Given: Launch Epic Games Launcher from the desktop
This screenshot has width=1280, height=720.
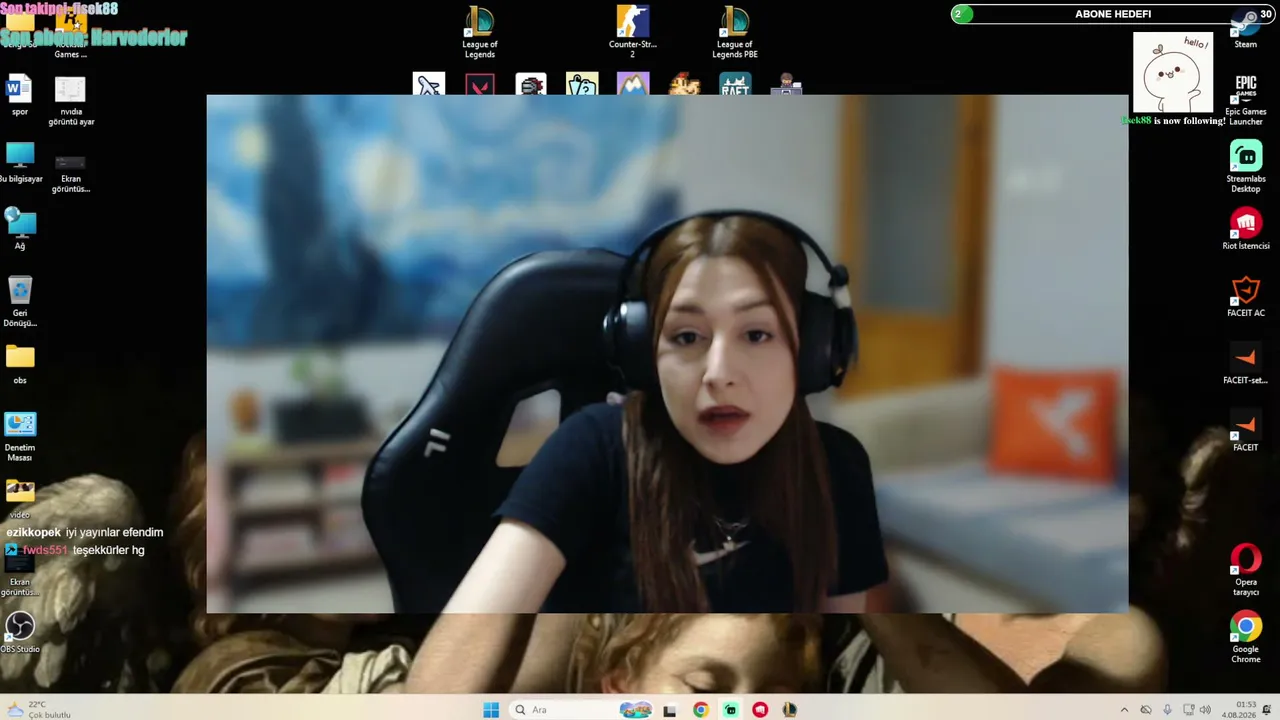Looking at the screenshot, I should click(1245, 98).
